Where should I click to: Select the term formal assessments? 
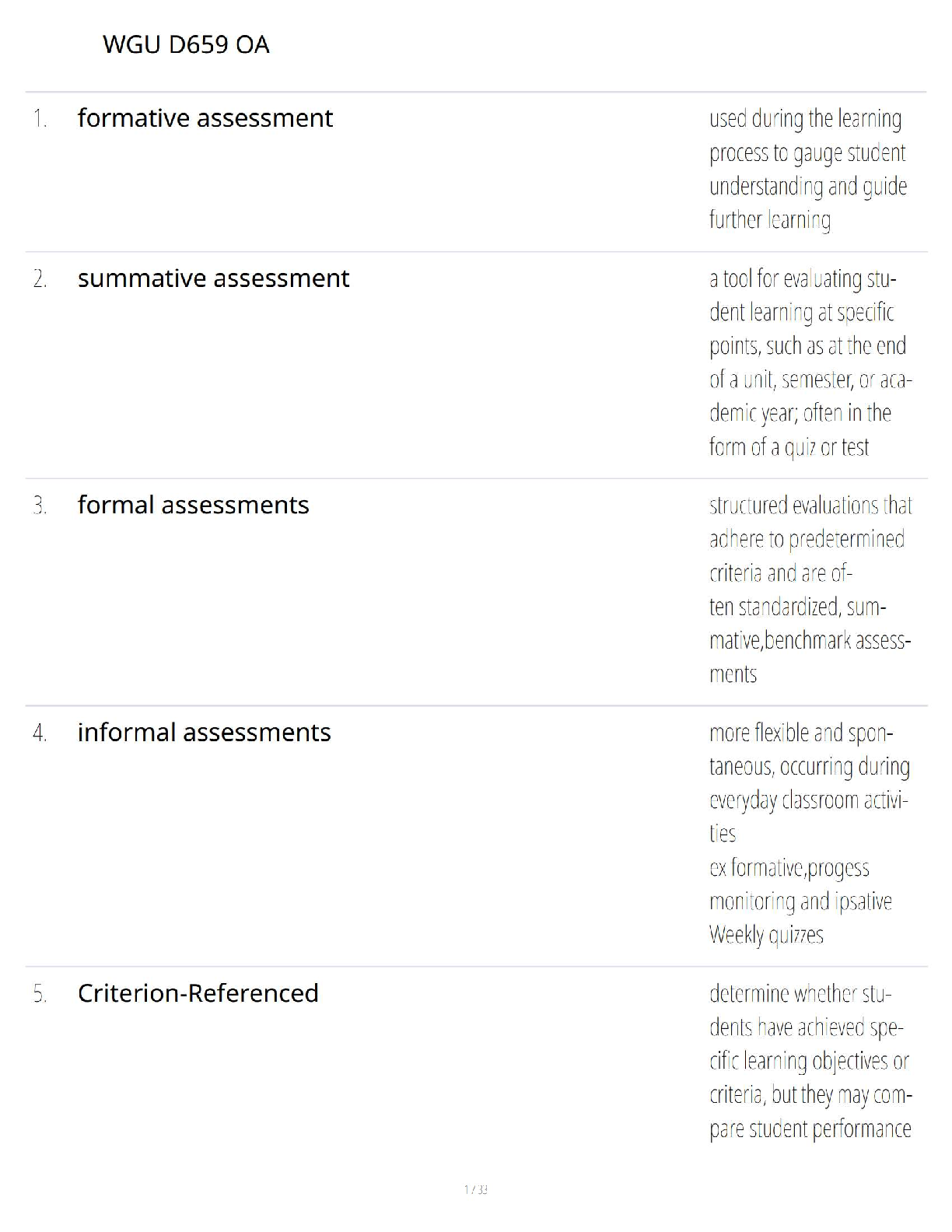(194, 505)
